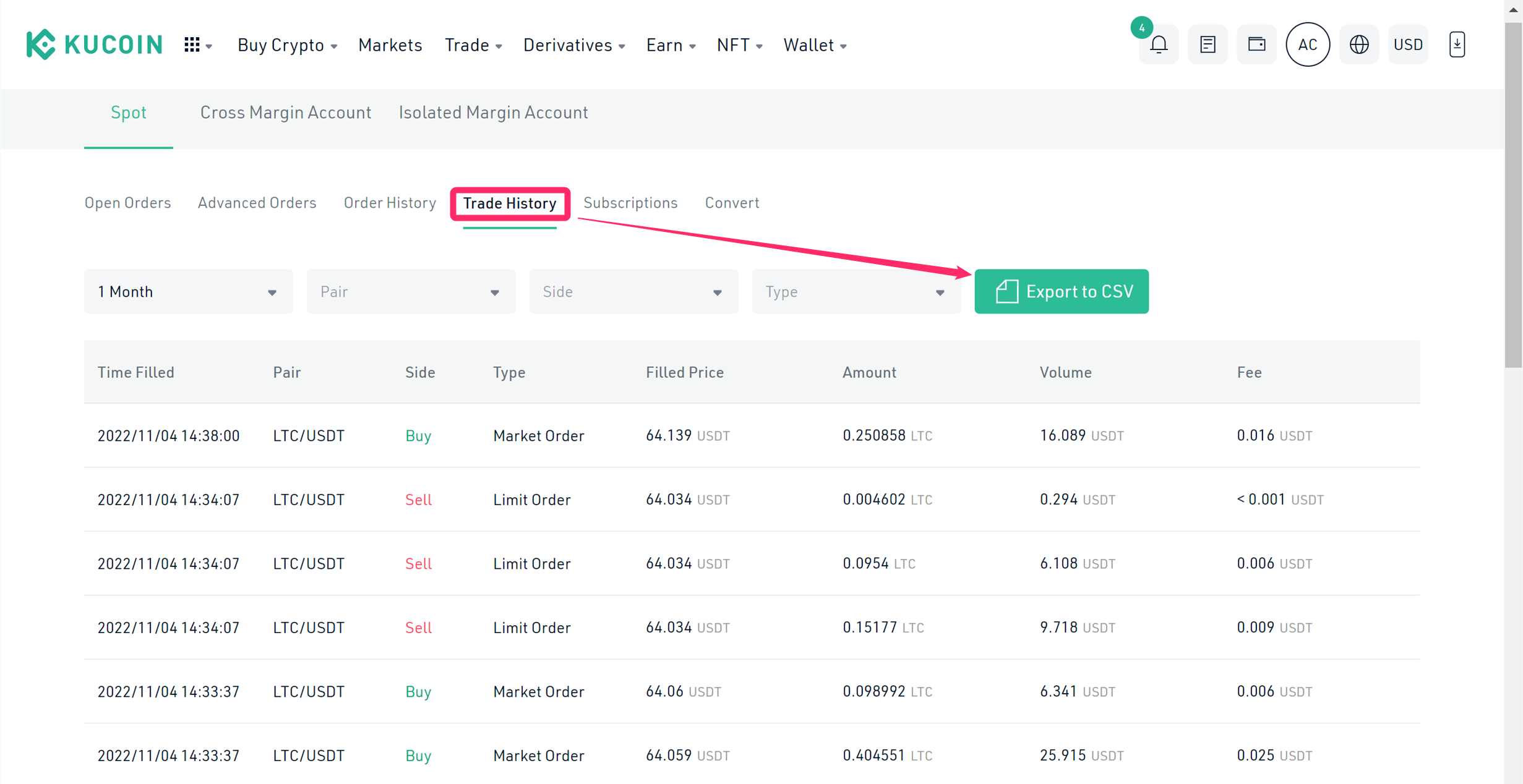Select the 2022/11/04 14:38:00 timestamp

click(x=168, y=436)
